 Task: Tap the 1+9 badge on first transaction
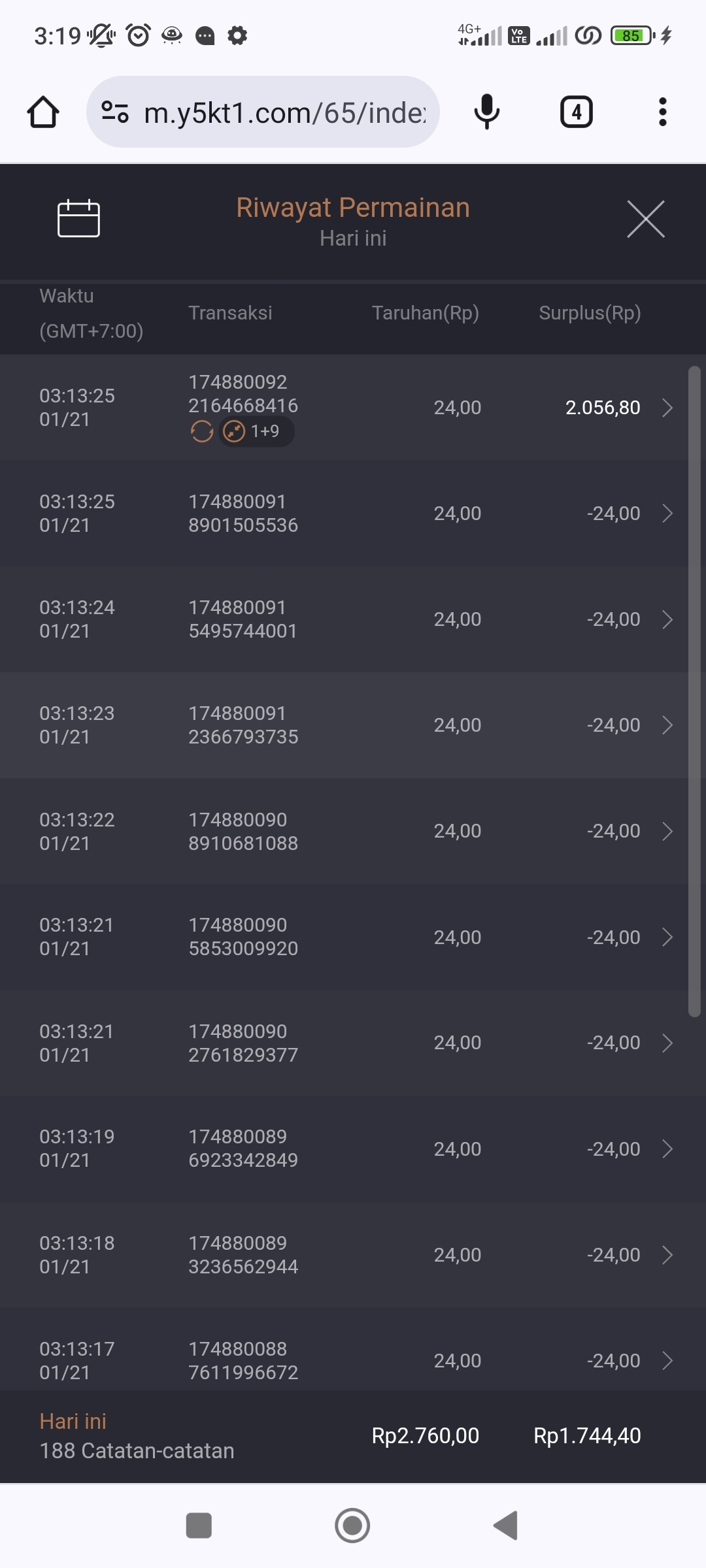[256, 431]
